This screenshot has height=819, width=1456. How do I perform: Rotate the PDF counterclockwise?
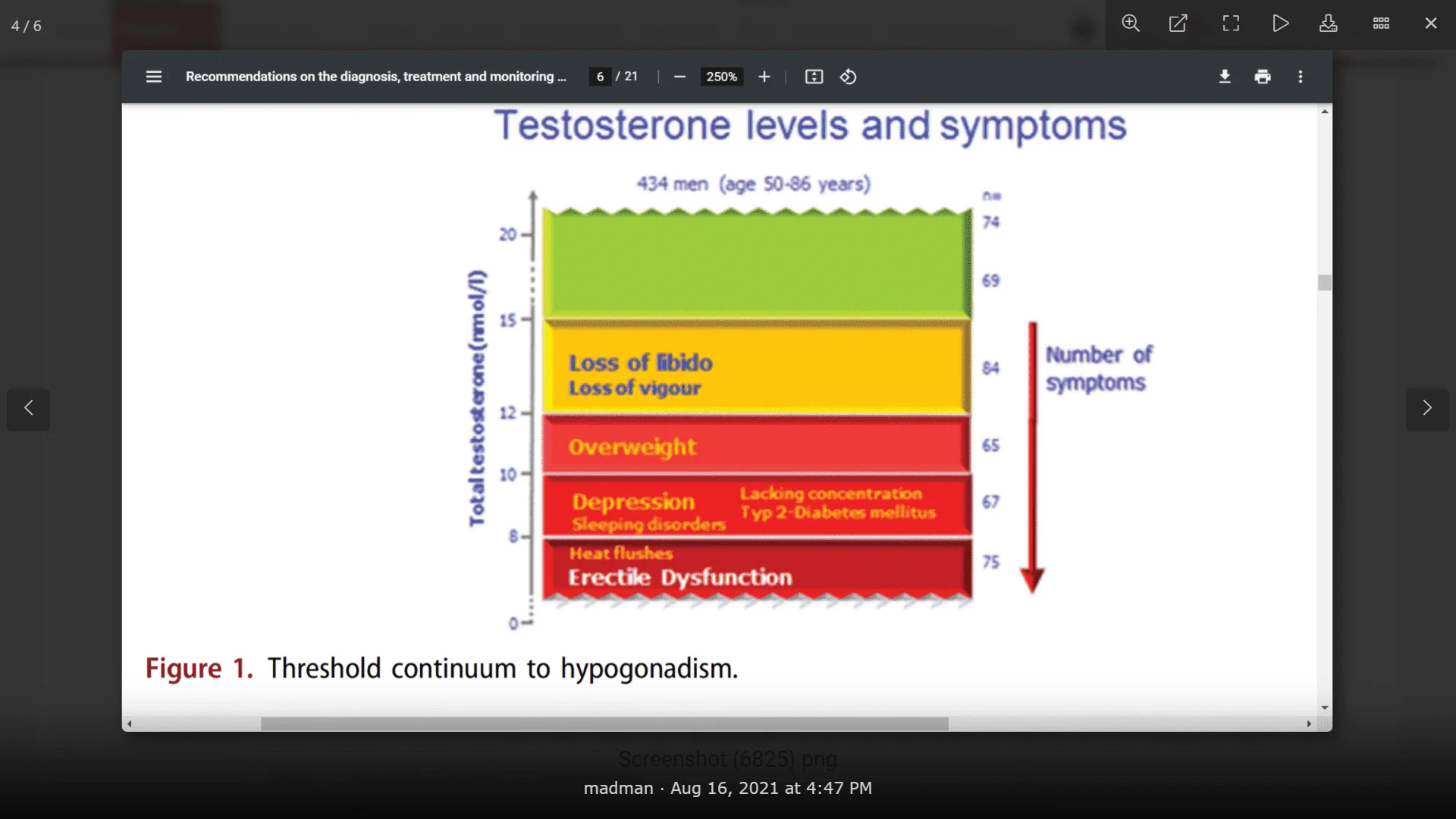coord(849,77)
